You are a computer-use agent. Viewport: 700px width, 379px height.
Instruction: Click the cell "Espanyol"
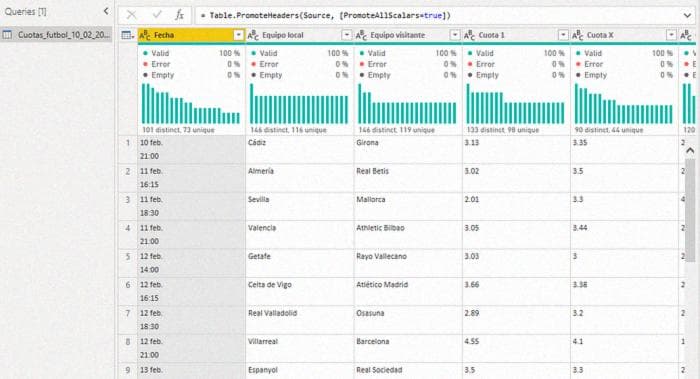pos(300,371)
